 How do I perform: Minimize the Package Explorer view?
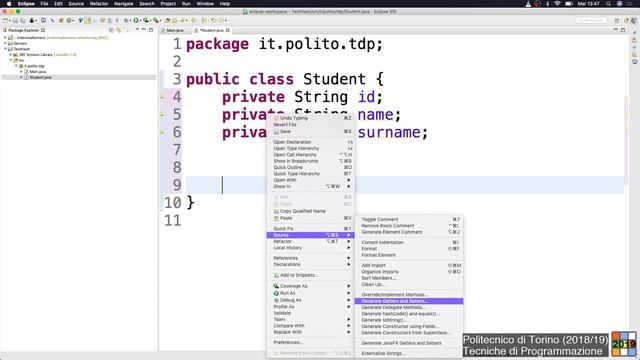[144, 30]
